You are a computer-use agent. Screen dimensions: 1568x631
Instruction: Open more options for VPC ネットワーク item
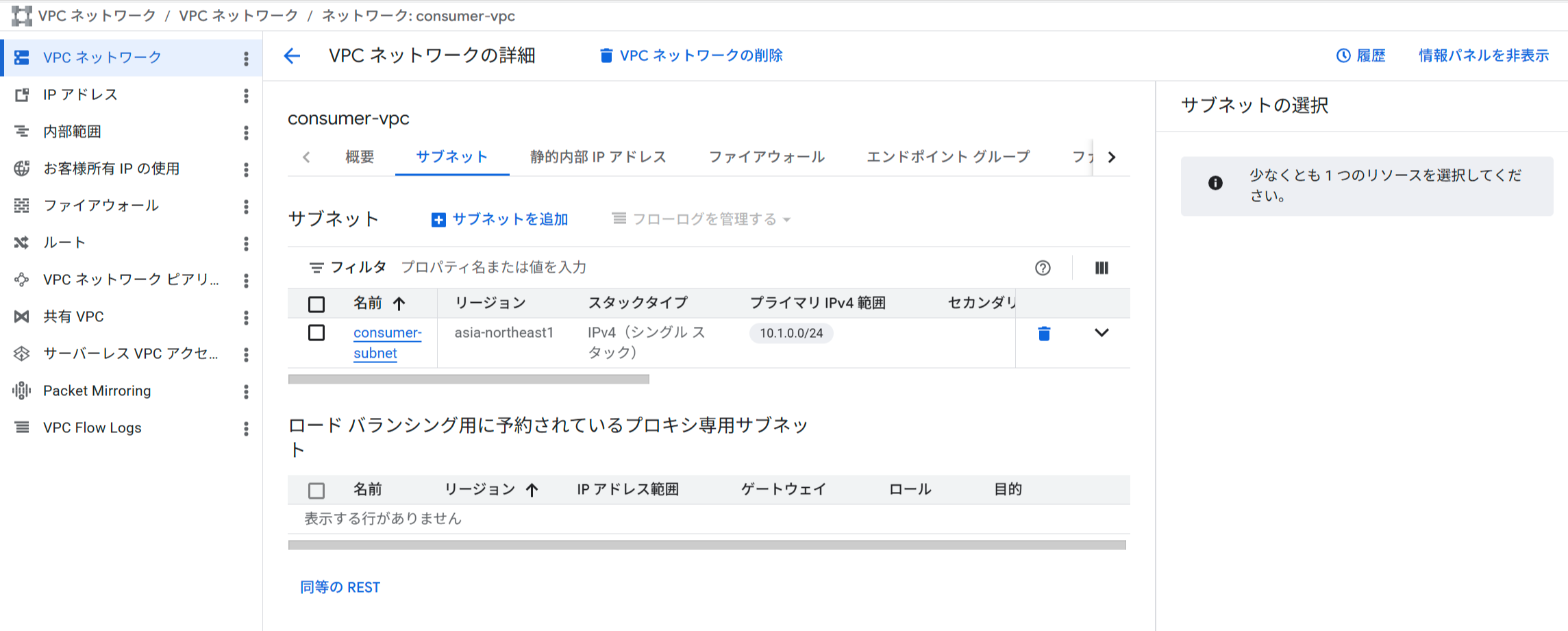pos(246,59)
